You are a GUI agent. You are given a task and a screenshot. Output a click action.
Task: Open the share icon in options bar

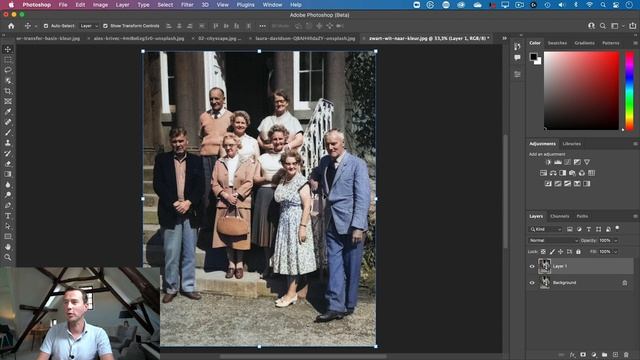[633, 26]
